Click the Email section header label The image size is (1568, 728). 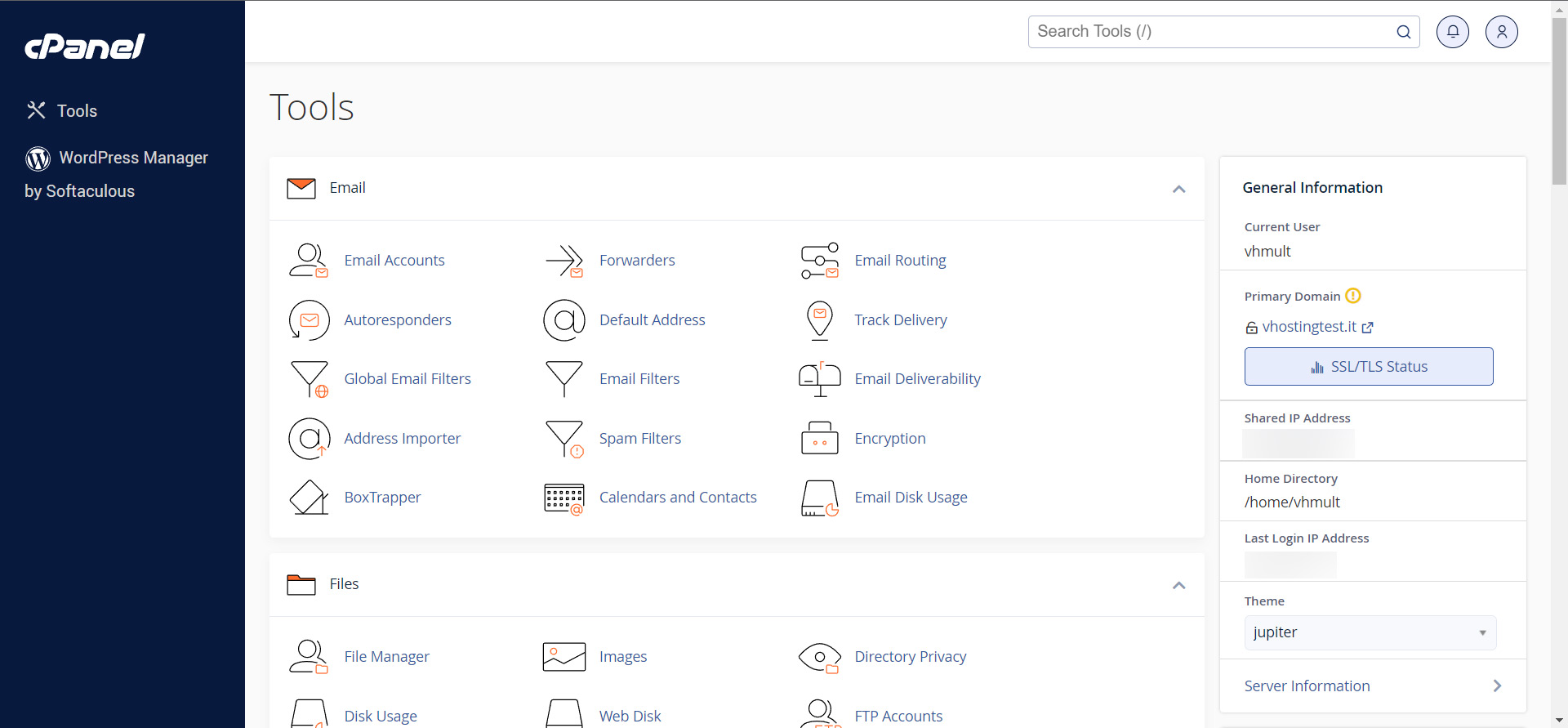pos(347,188)
